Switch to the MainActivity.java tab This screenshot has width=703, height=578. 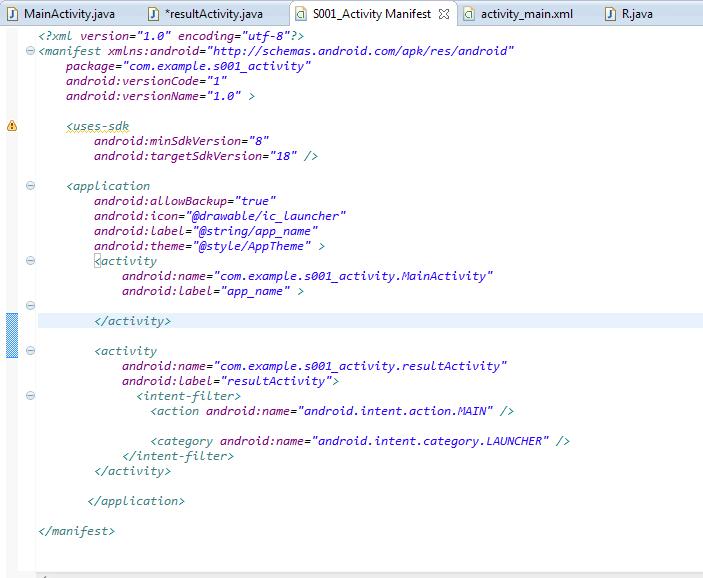tap(63, 14)
